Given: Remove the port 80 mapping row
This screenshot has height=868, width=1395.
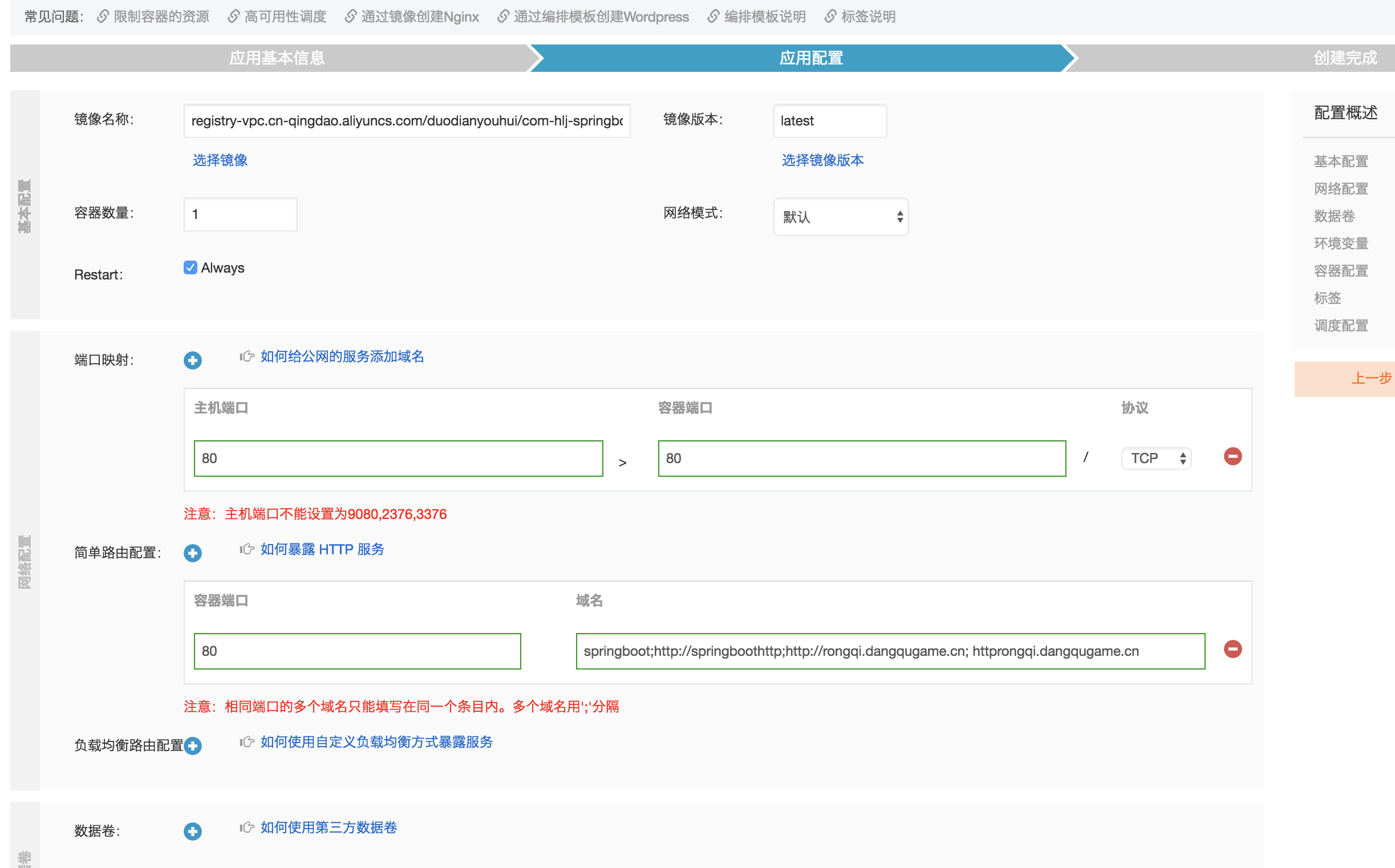Looking at the screenshot, I should coord(1232,457).
